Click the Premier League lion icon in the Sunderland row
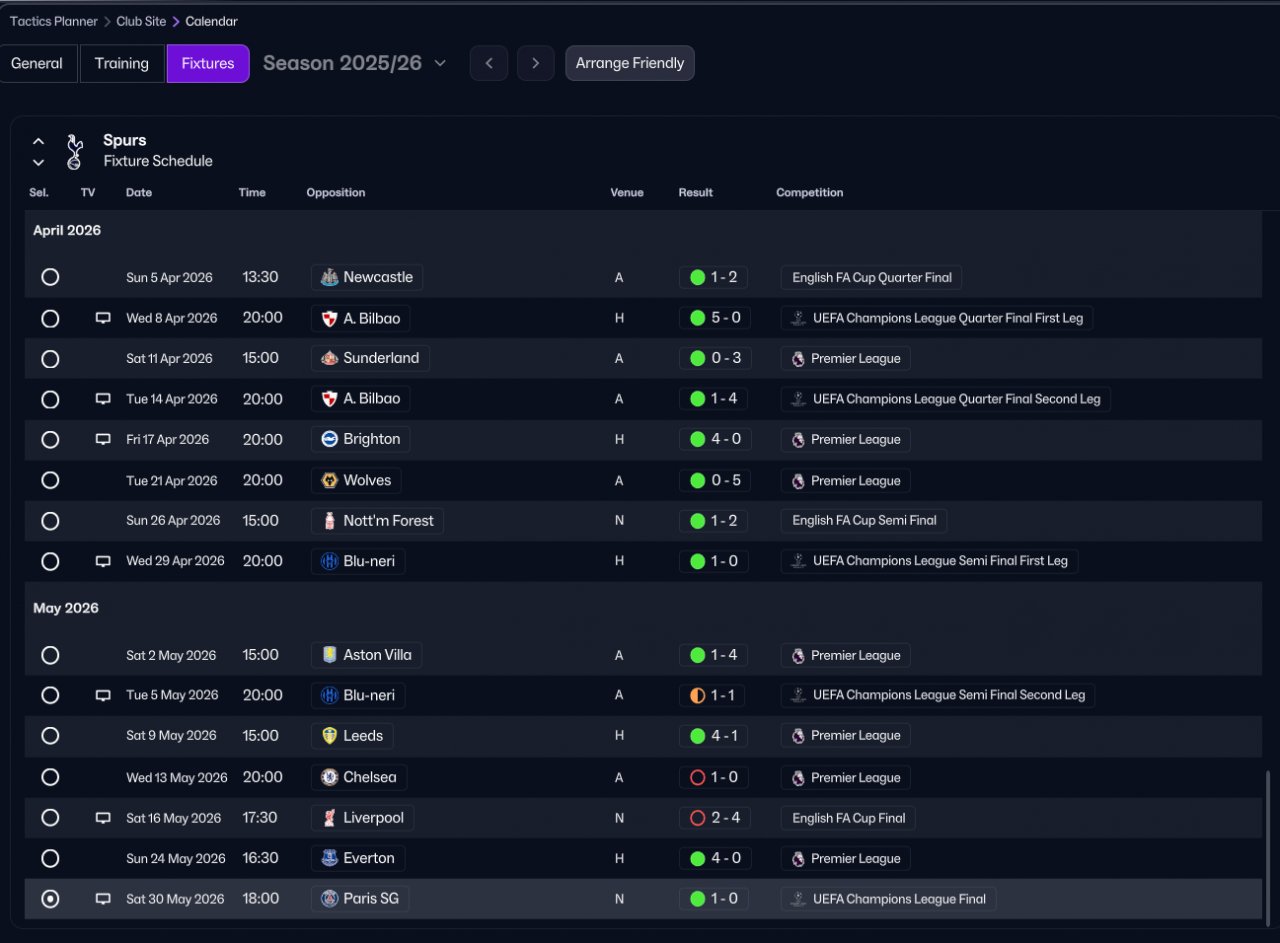Screen dimensions: 1280x943 click(798, 358)
